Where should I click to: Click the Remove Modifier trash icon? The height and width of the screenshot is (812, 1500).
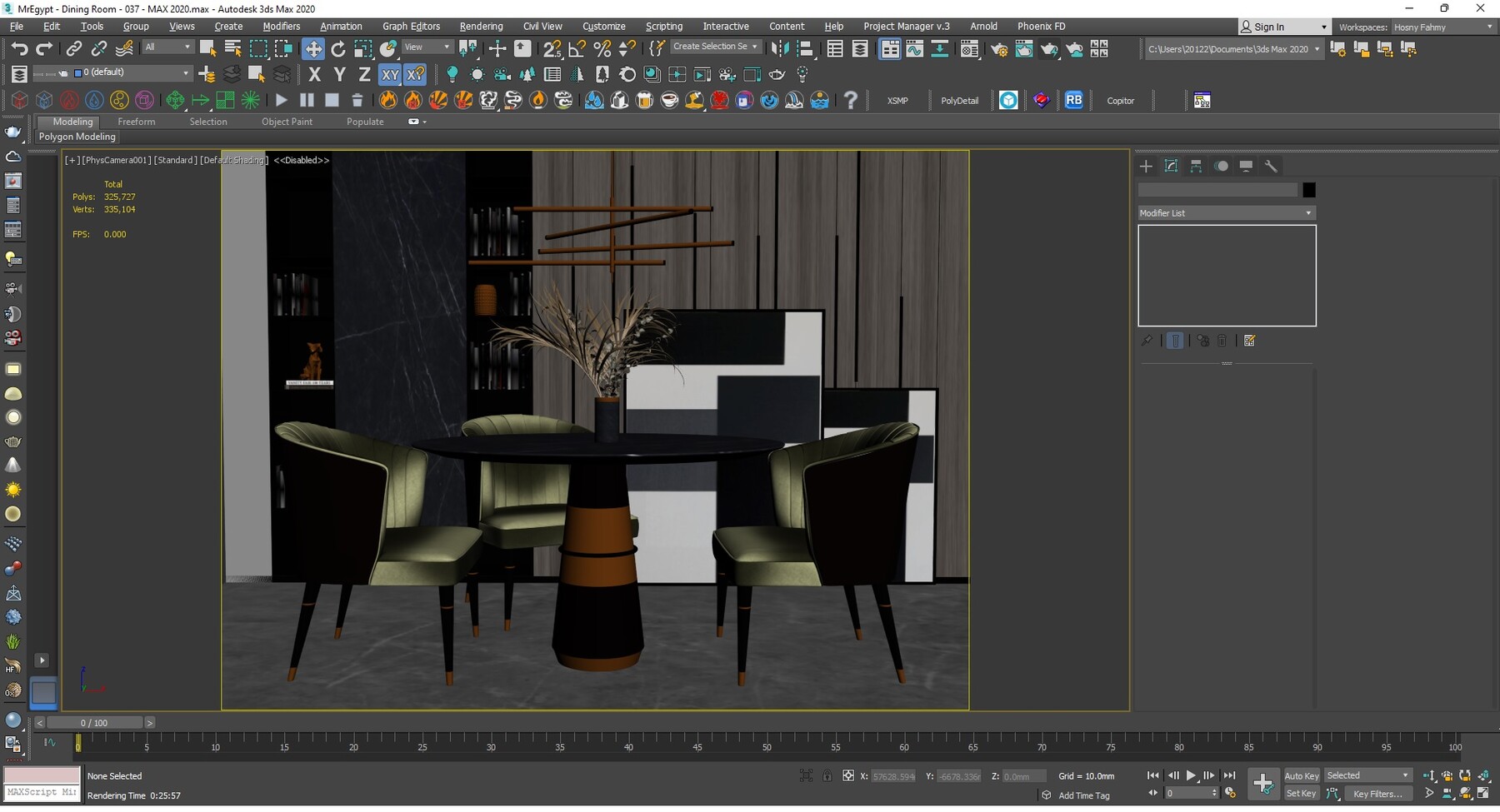tap(1222, 340)
